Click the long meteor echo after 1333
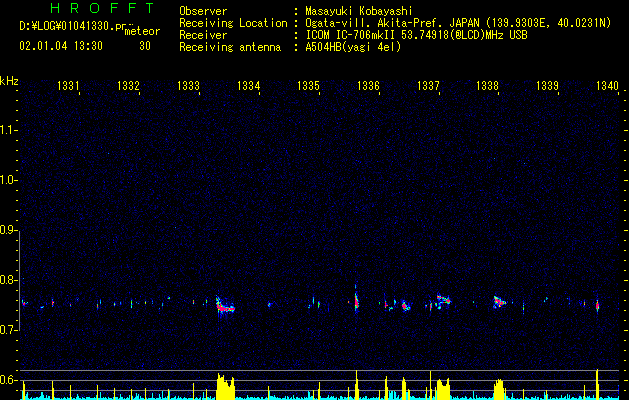Image resolution: width=629 pixels, height=400 pixels. tap(225, 306)
